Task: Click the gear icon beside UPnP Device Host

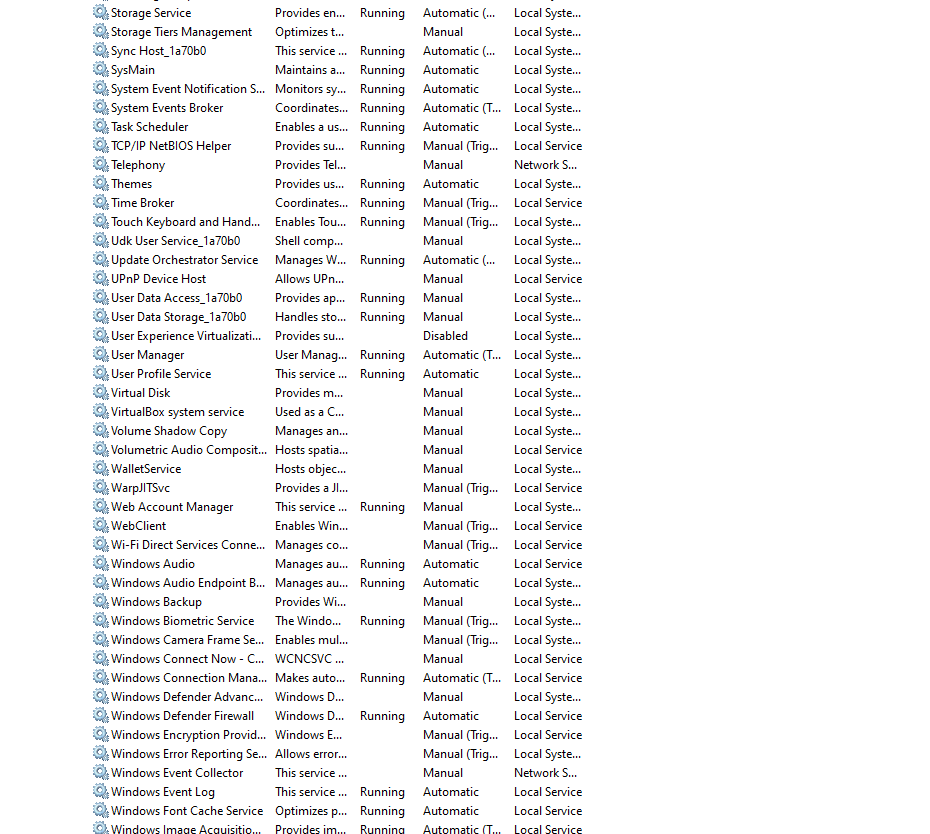Action: [101, 278]
